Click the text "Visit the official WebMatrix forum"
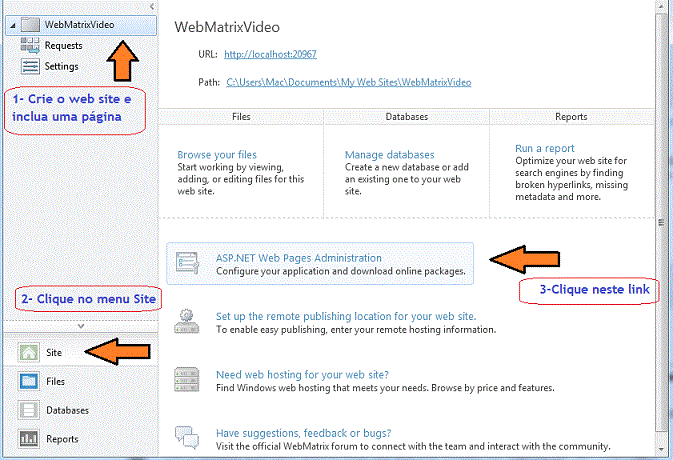673x460 pixels. click(x=287, y=446)
